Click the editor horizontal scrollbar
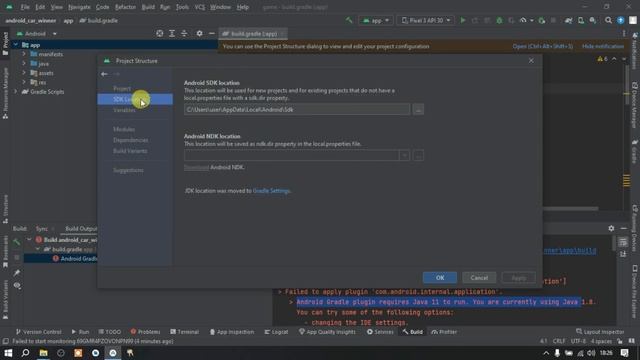This screenshot has height=360, width=640. (x=570, y=209)
